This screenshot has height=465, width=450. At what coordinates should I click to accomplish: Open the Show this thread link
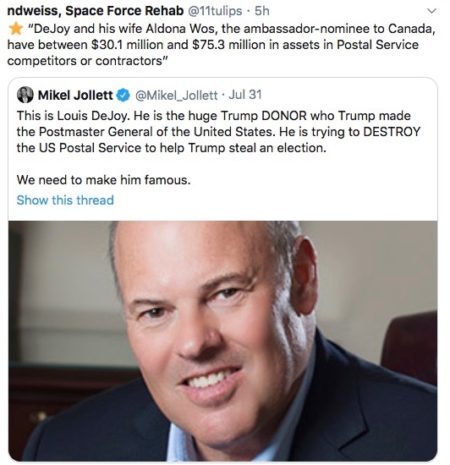tap(65, 200)
